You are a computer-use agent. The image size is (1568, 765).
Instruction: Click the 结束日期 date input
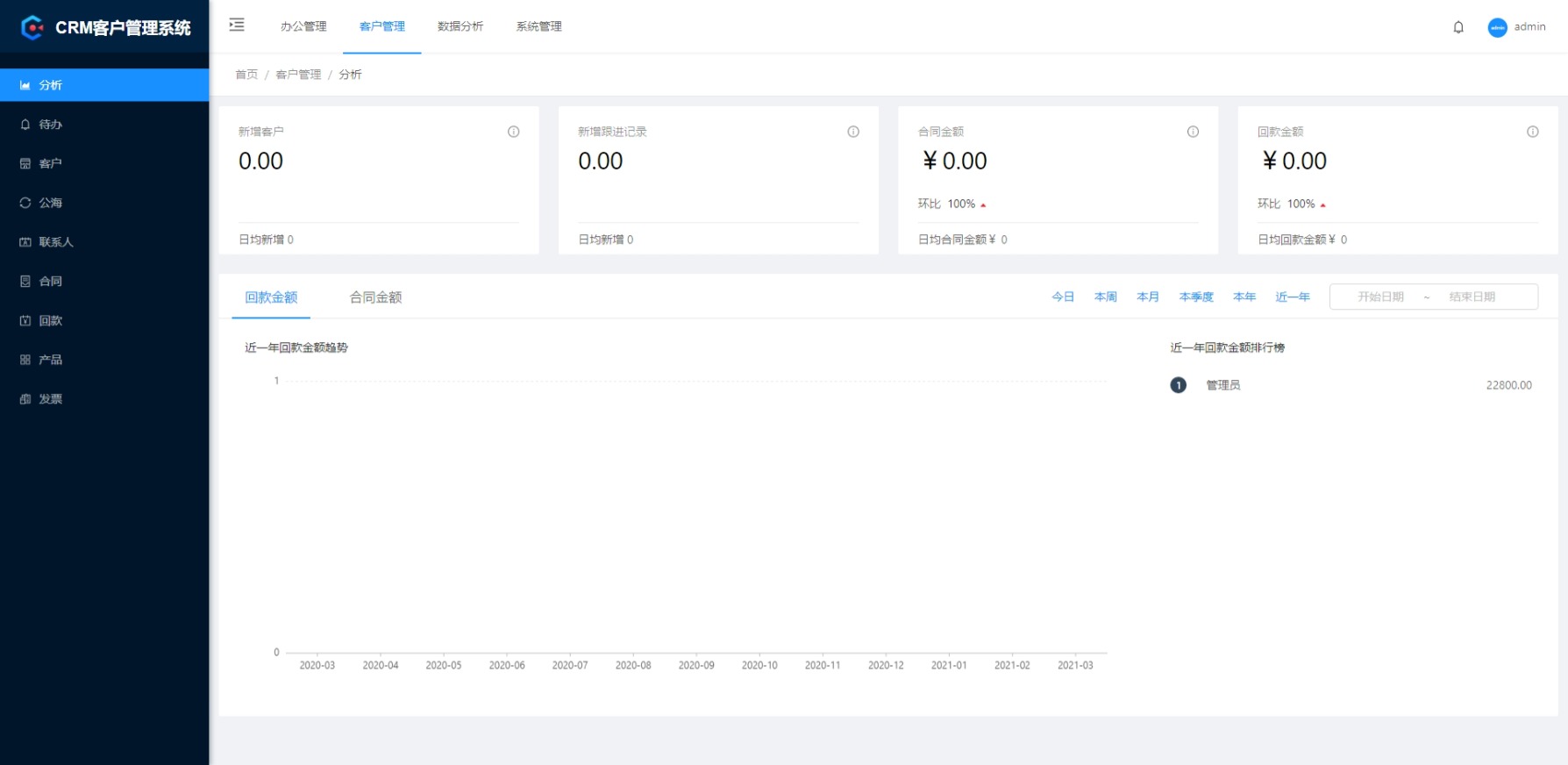(x=1472, y=297)
